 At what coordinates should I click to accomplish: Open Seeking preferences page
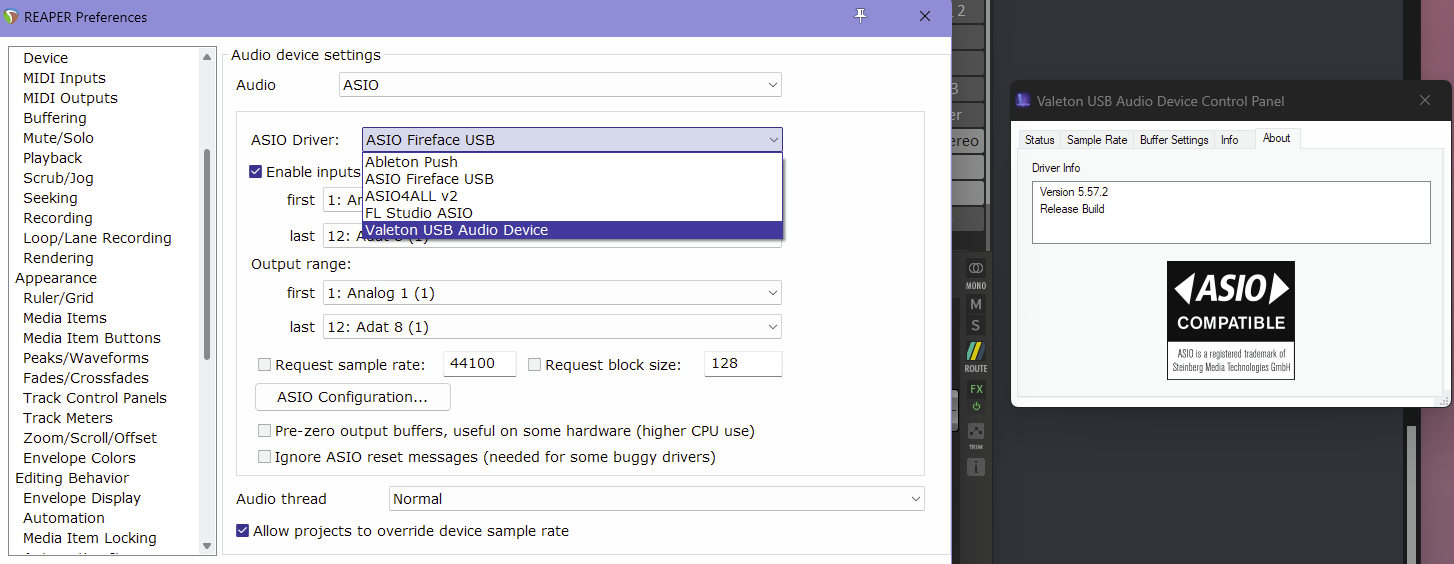pos(50,198)
